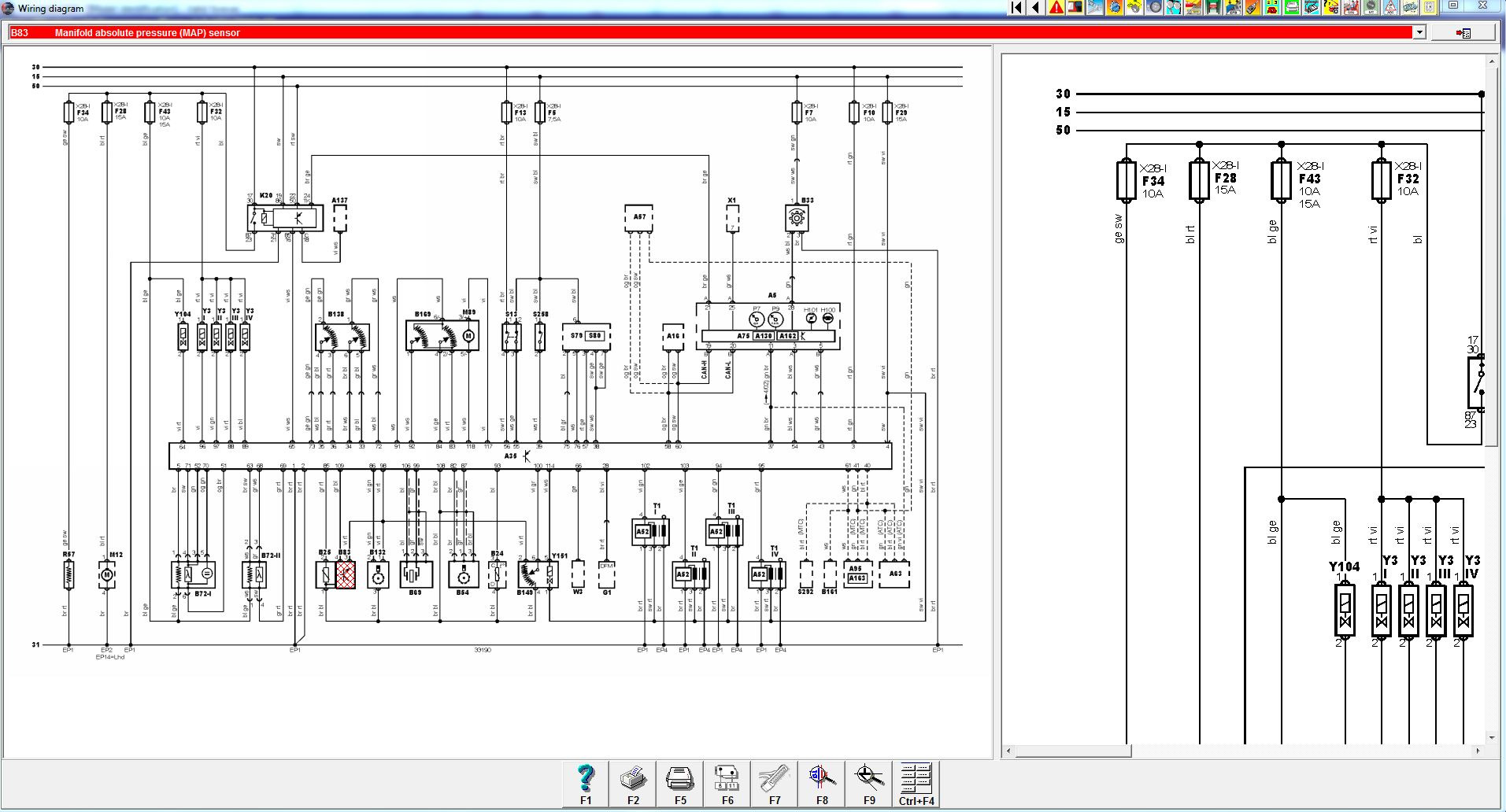
Task: Open the A/C dial toolbar icon
Action: tap(1371, 7)
